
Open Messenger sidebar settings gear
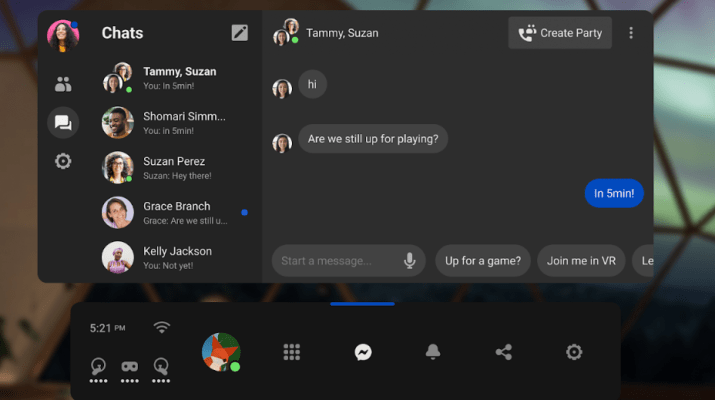(63, 161)
